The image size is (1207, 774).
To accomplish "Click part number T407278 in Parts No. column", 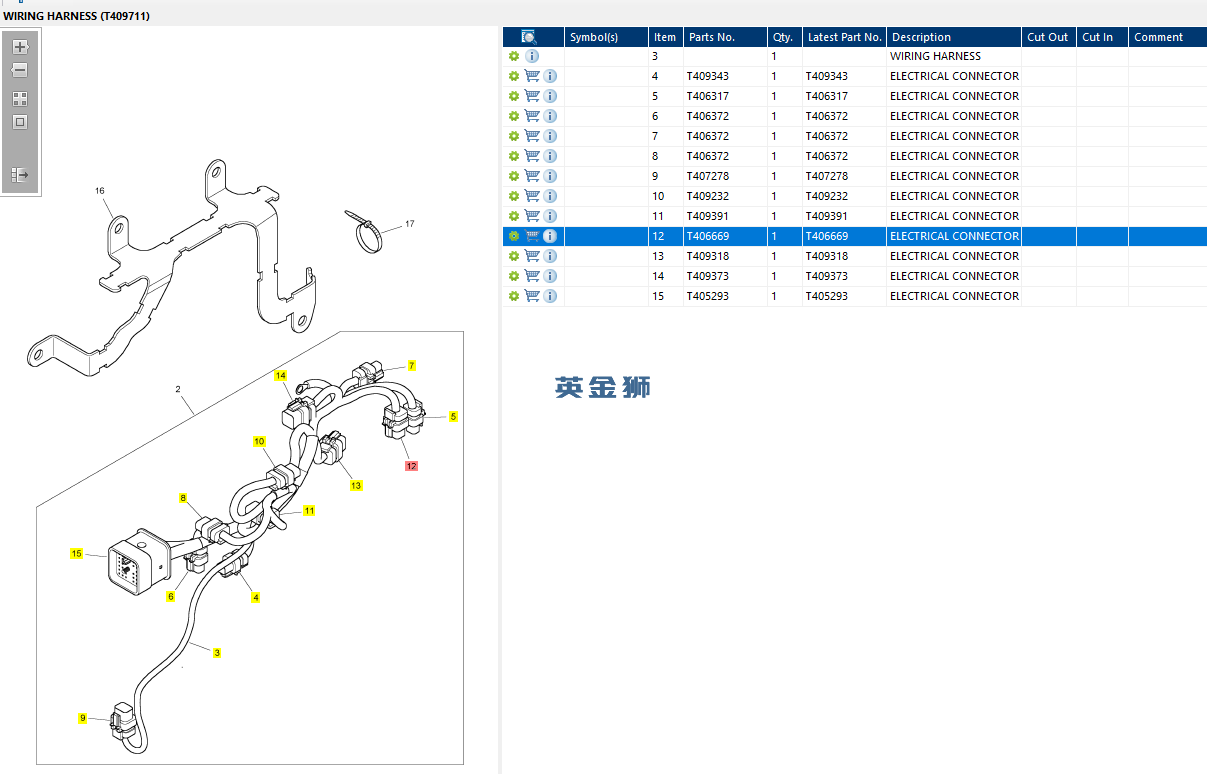I will (708, 176).
